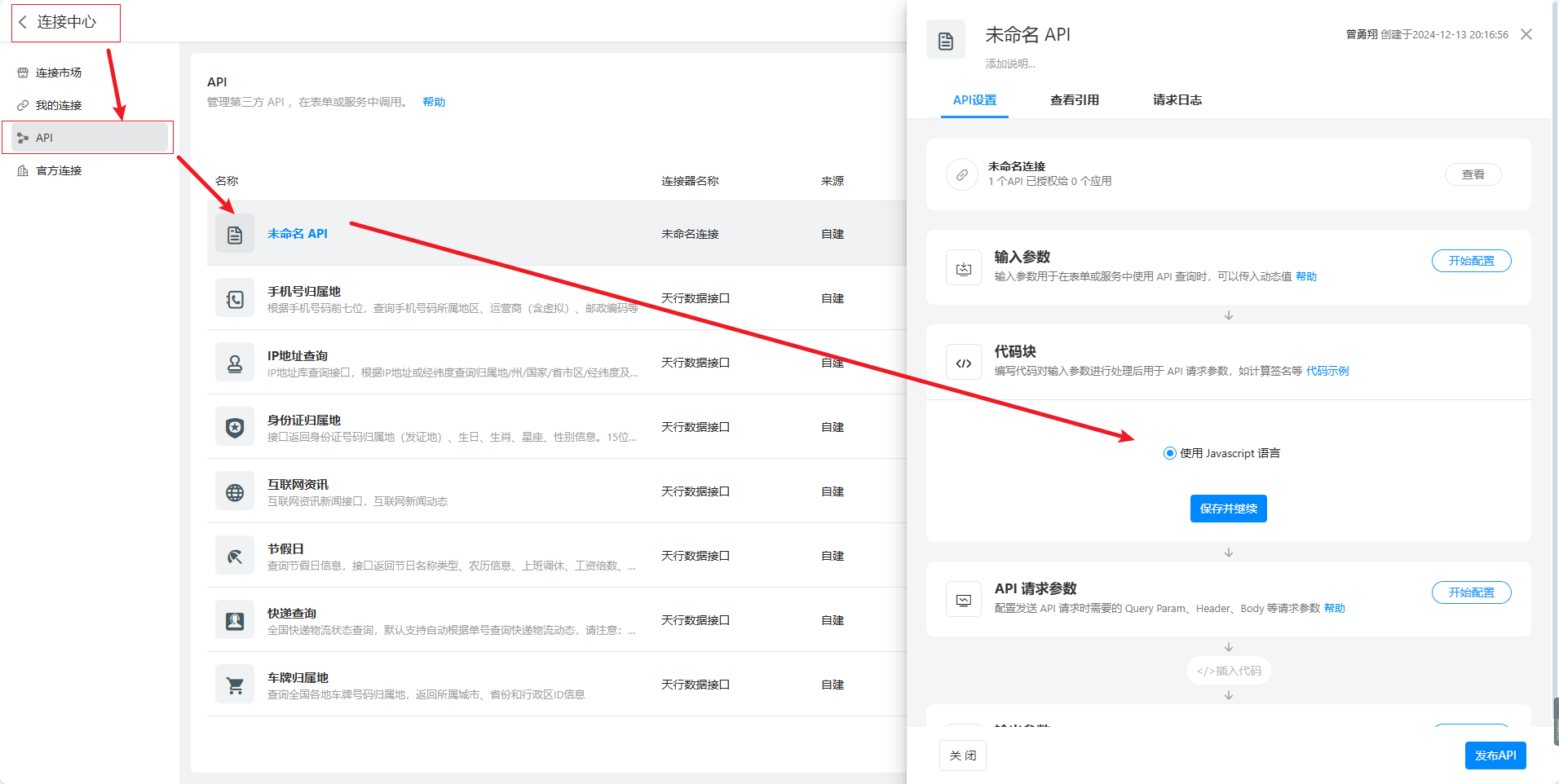Click the back arrow beside 连接中心
Screen dimensions: 1559x784
[23, 22]
